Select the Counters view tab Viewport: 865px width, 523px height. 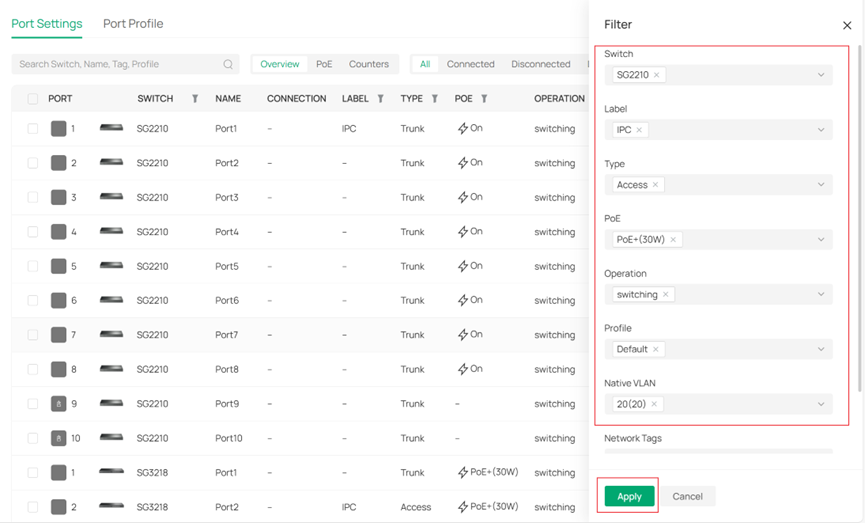pos(368,64)
